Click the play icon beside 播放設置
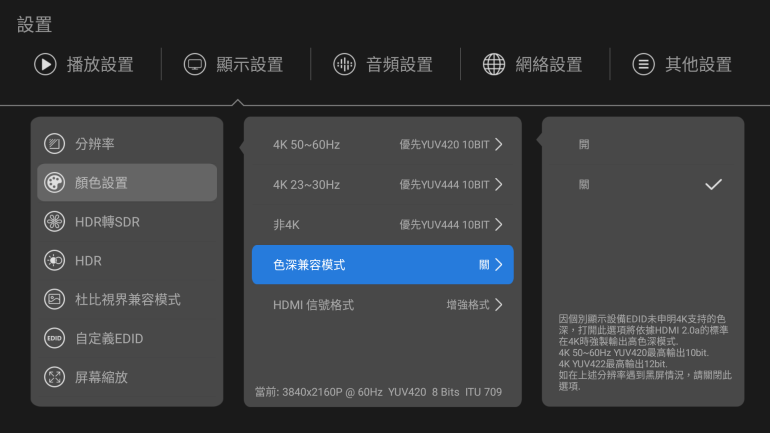 (45, 64)
